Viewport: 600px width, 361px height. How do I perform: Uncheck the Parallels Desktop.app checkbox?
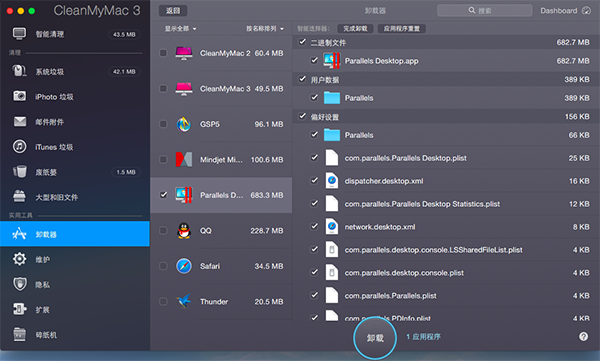point(314,60)
